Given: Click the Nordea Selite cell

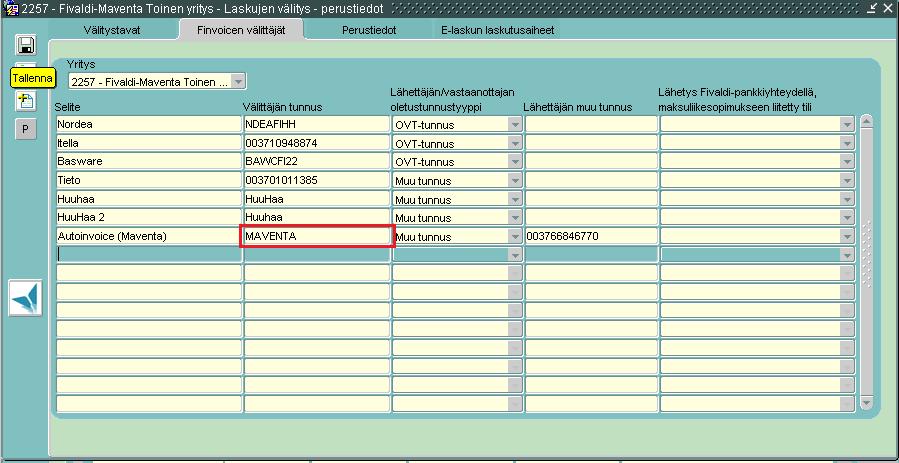Looking at the screenshot, I should (149, 124).
